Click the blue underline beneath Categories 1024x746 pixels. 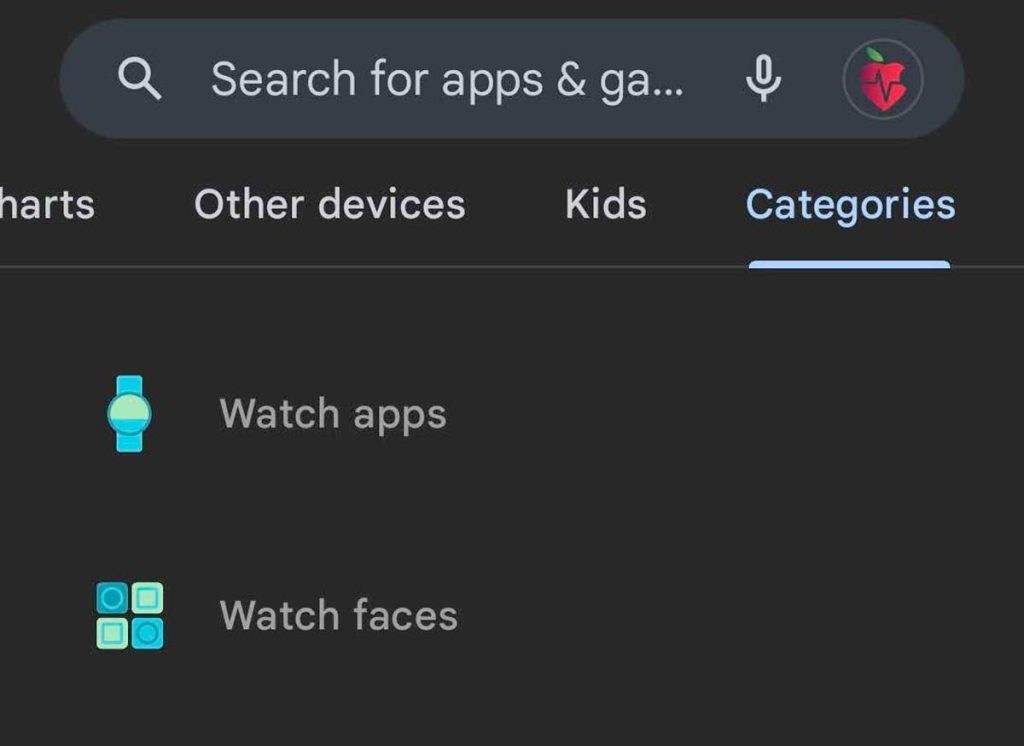point(849,264)
